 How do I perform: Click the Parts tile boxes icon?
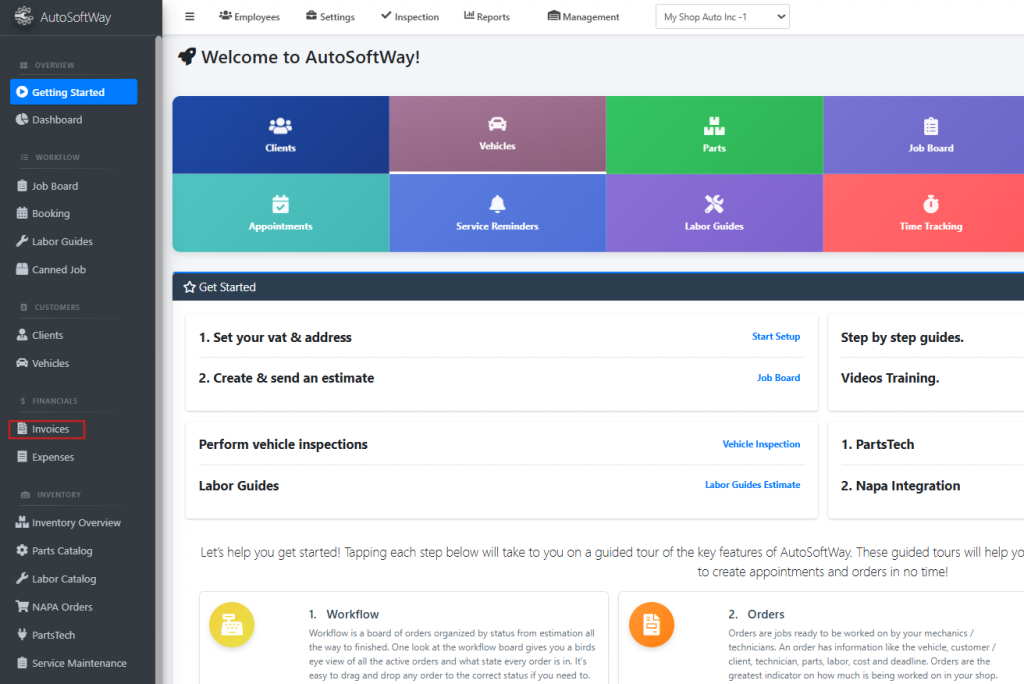(714, 127)
